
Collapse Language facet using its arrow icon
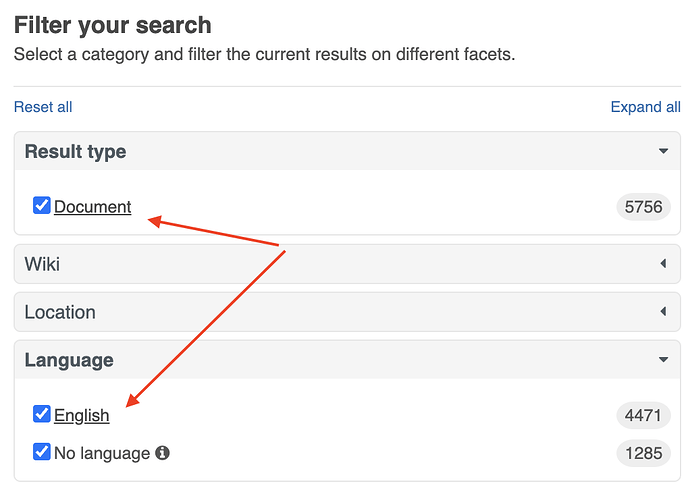(x=663, y=360)
